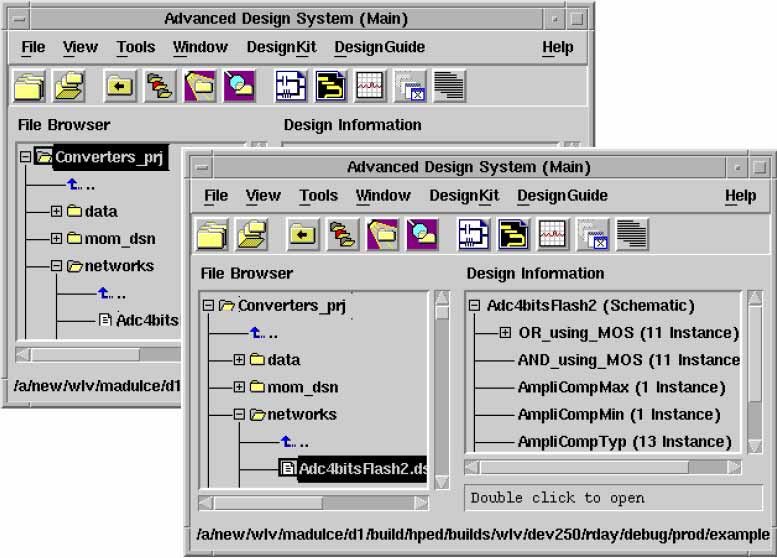Click Design Information scroll-up arrow
Viewport: 777px width, 558px height.
(x=755, y=298)
